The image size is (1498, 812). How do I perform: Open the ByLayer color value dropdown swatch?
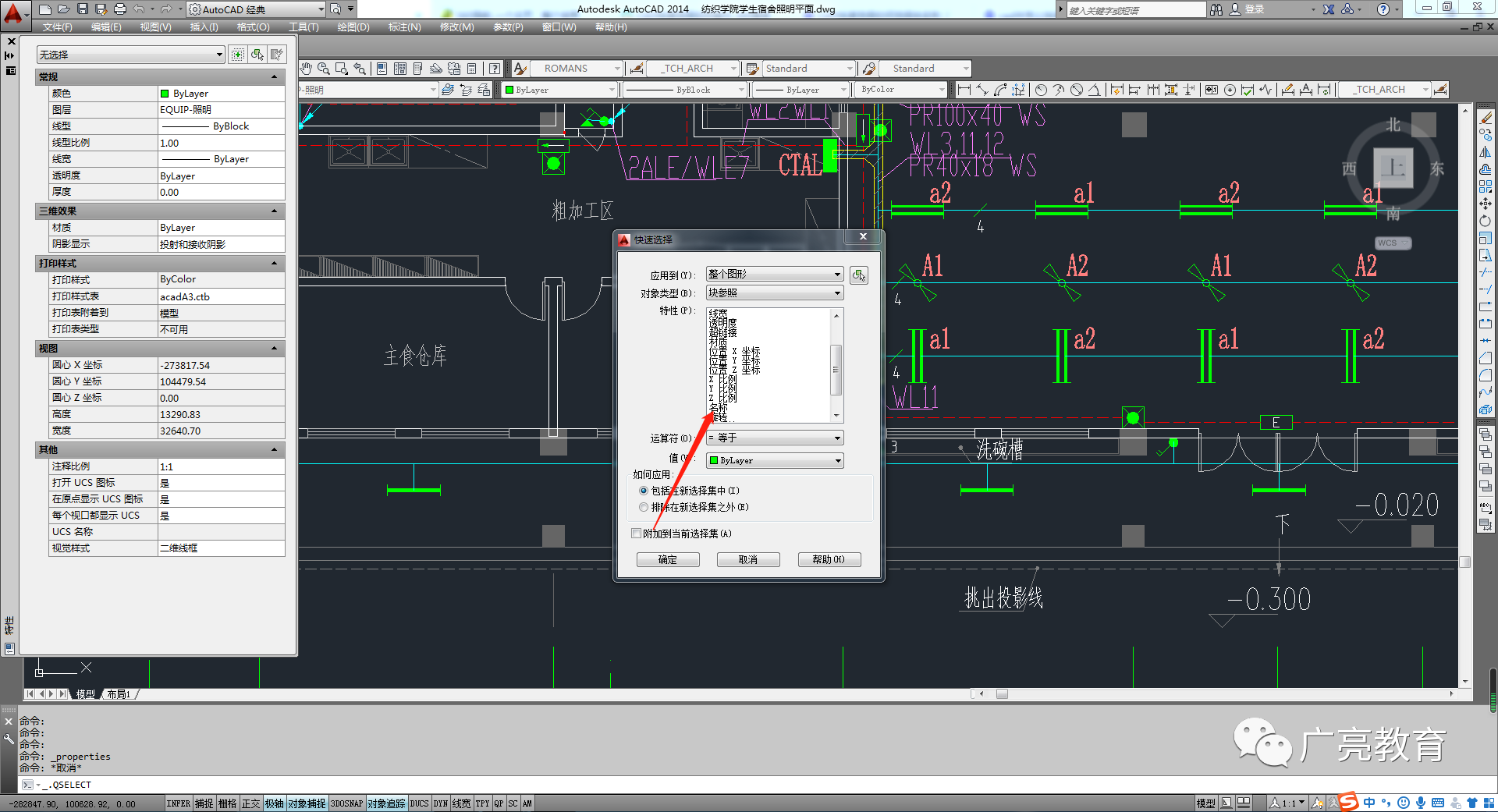coord(775,461)
